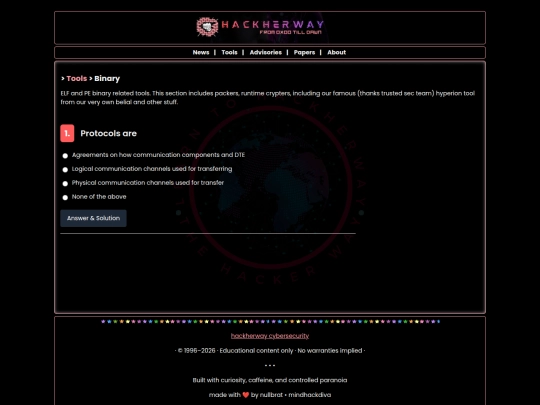Click the 'Built with curiosity, caffeine' footer text

click(x=270, y=380)
